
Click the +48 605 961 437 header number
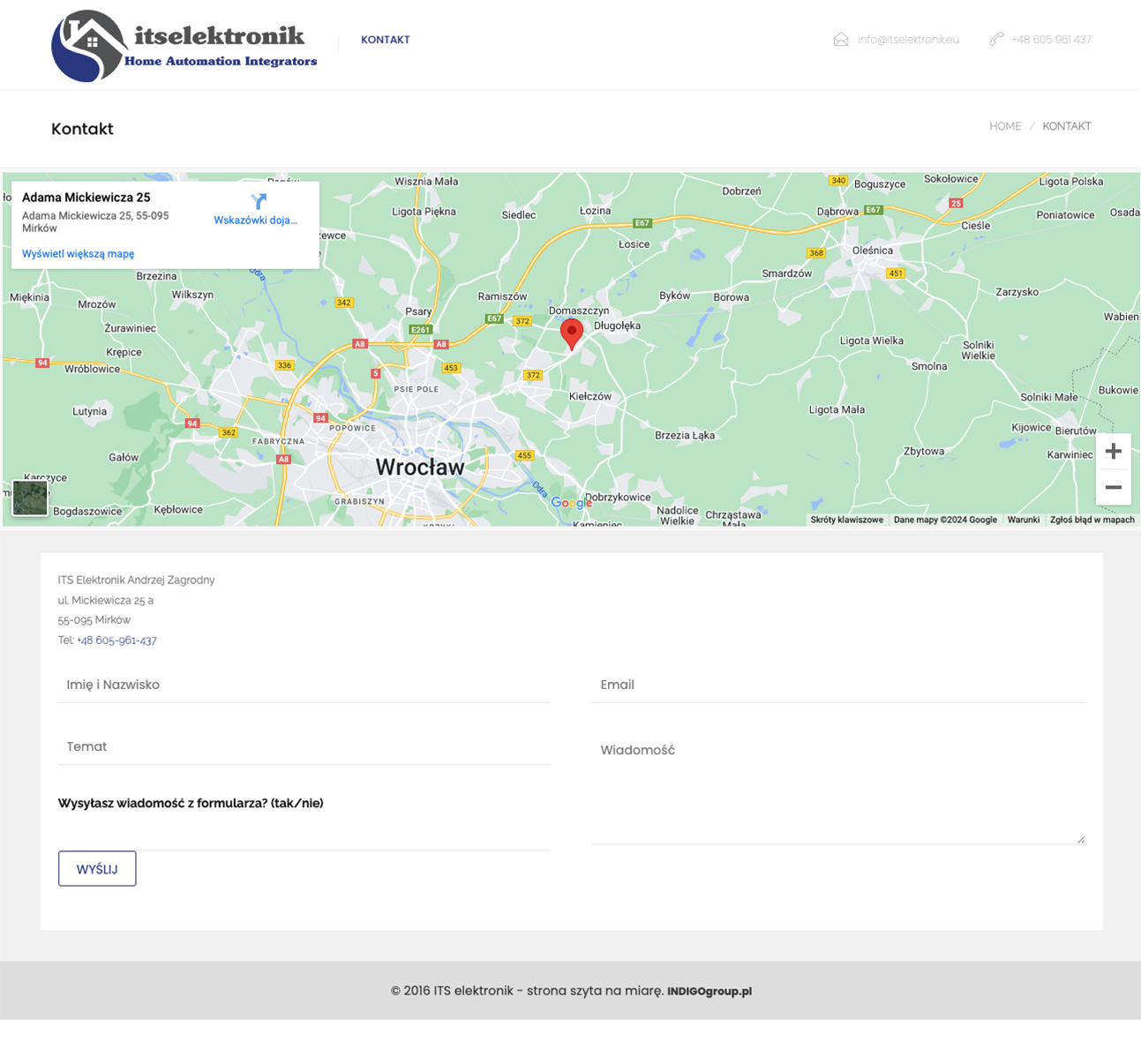1051,40
